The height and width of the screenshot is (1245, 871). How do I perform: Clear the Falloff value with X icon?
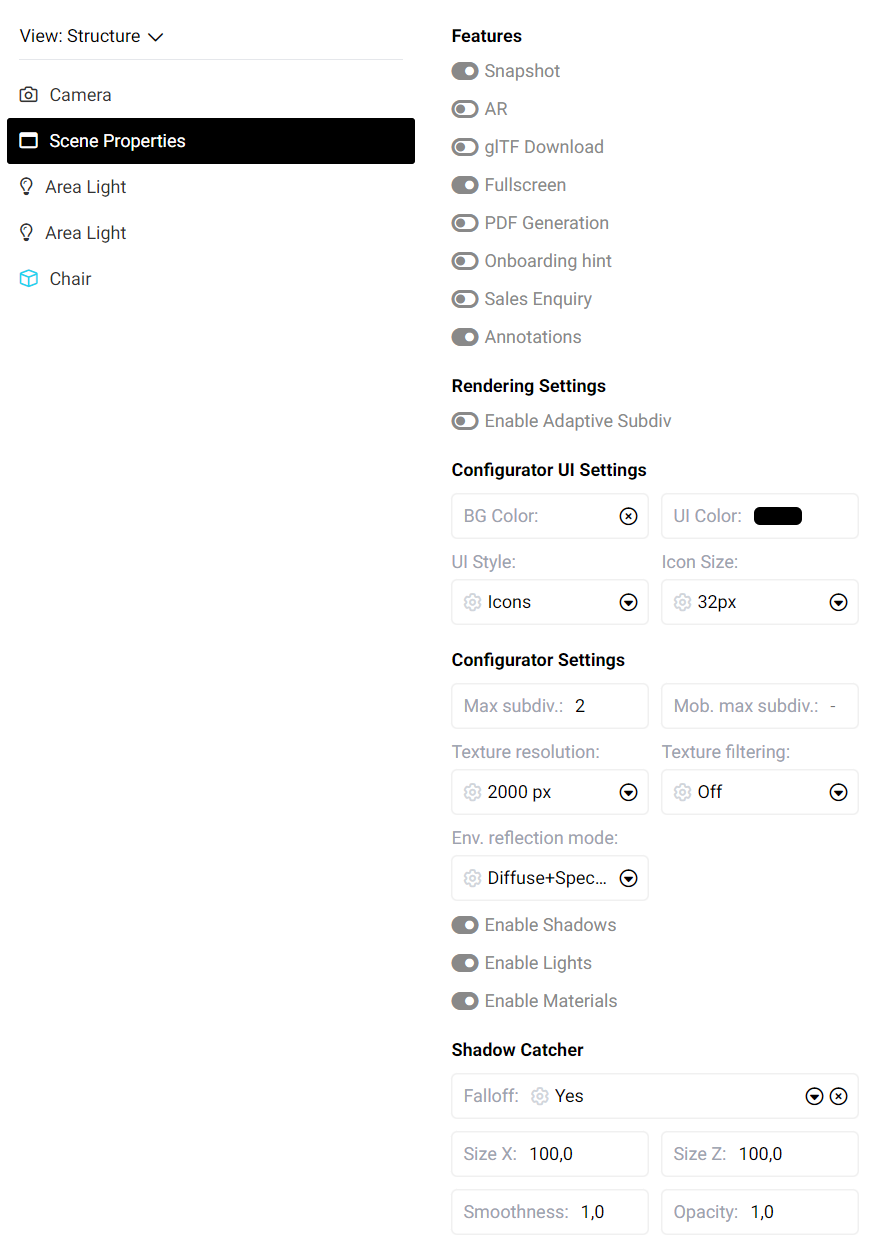(x=839, y=1096)
